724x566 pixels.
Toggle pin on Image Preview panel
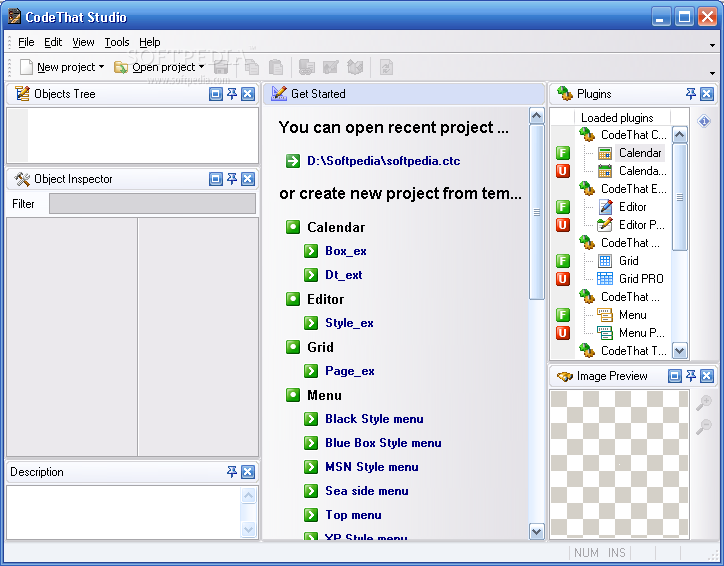[690, 376]
